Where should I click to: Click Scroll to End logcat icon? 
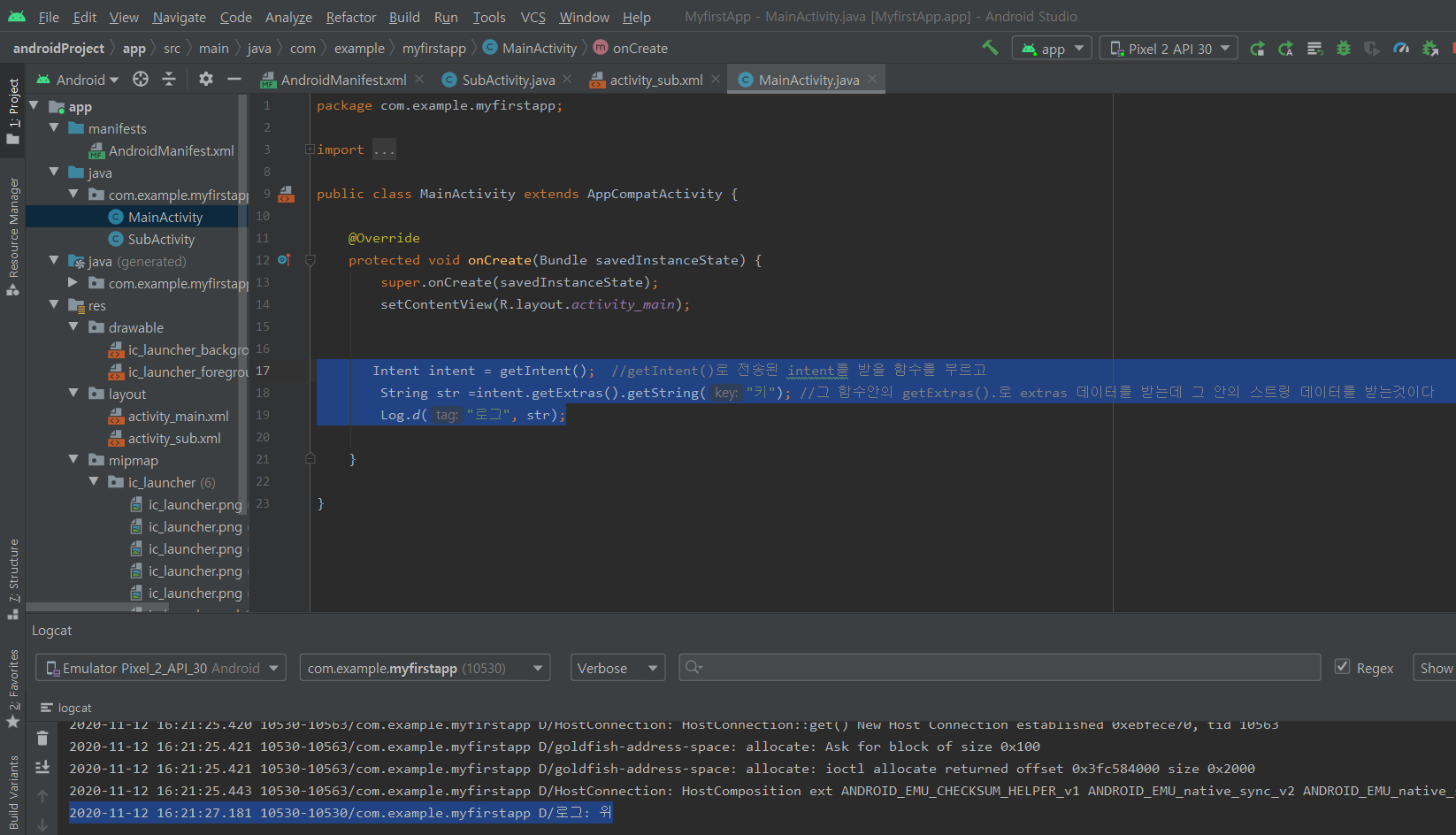coord(42,767)
